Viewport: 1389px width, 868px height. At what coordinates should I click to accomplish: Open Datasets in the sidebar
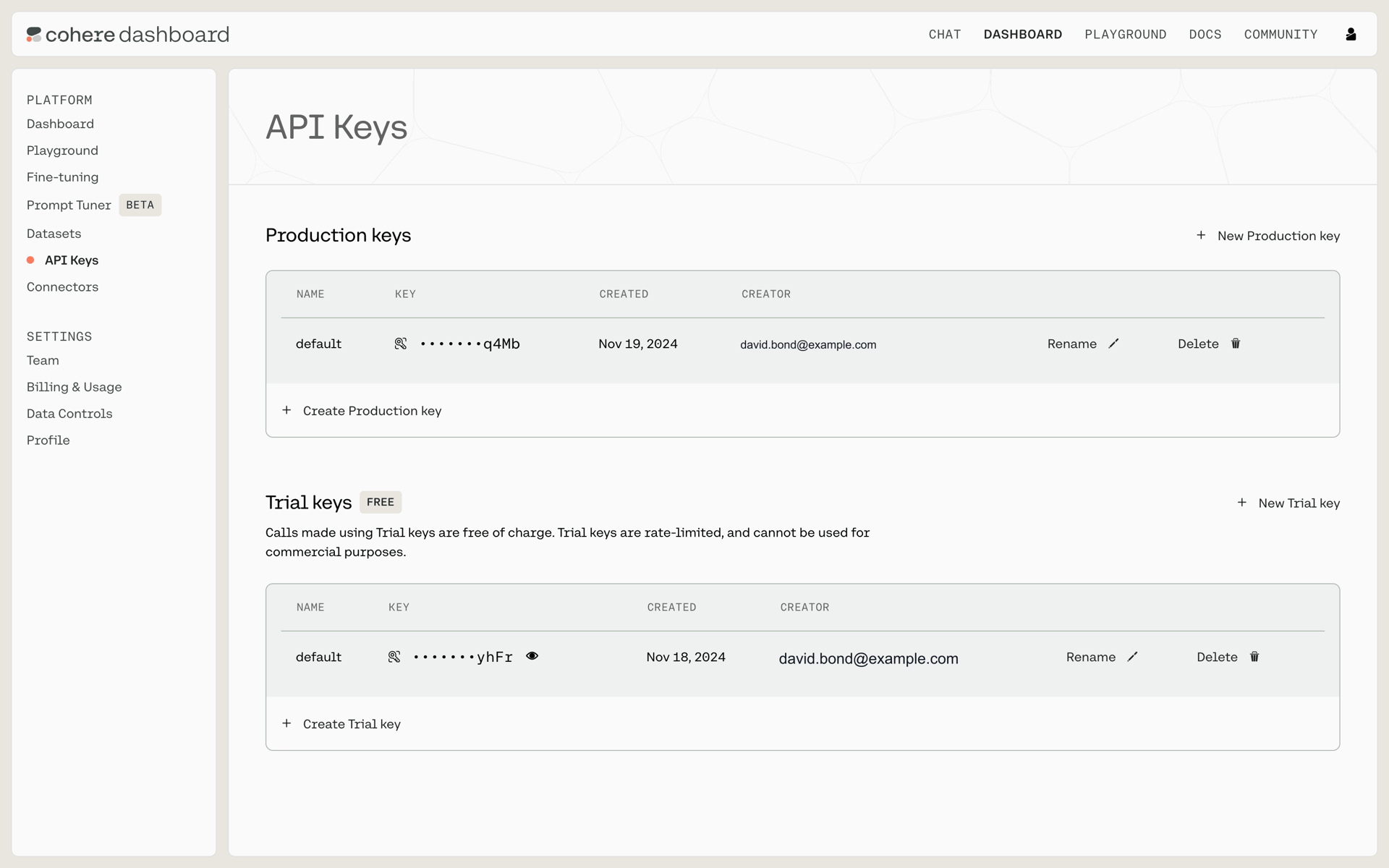click(54, 234)
